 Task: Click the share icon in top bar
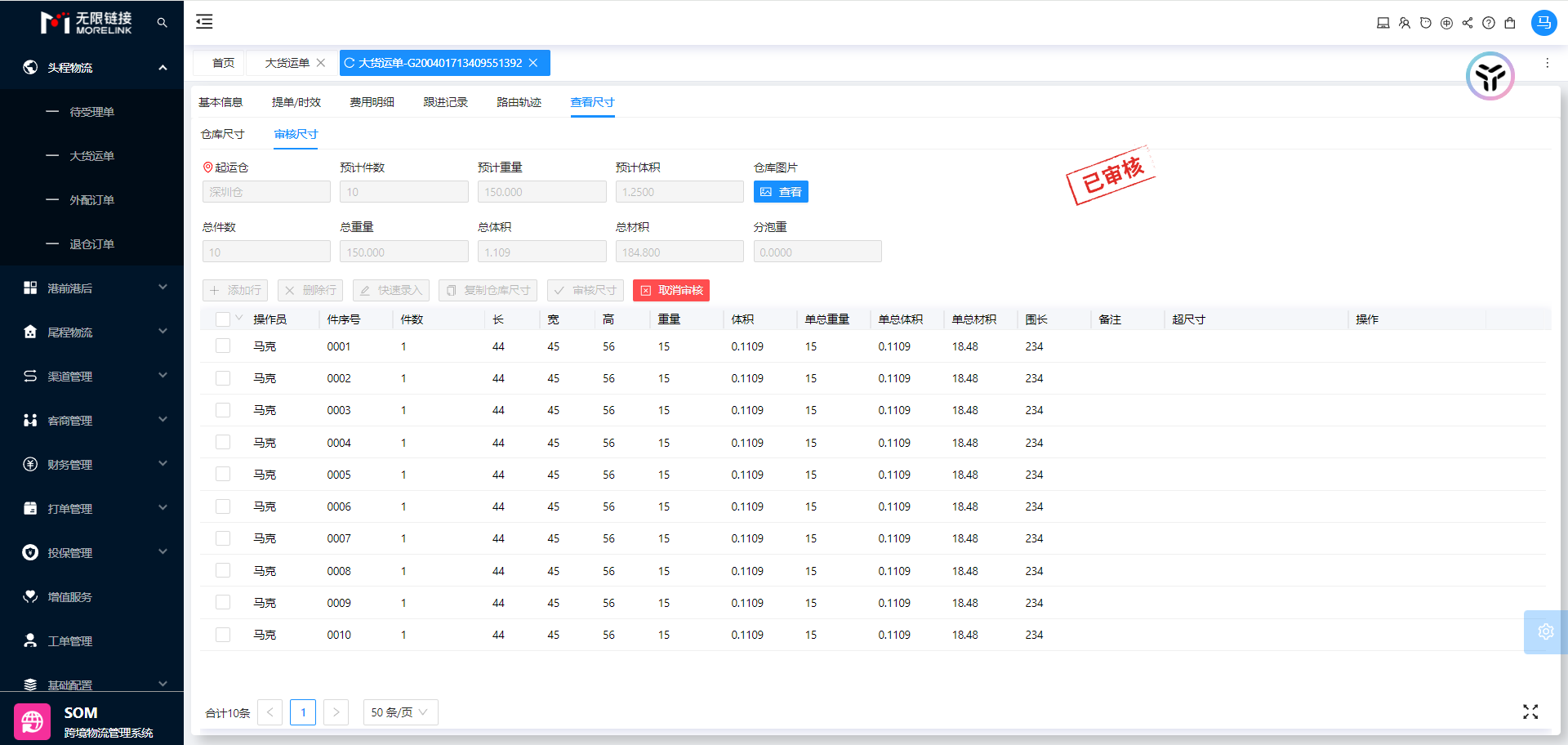point(1468,23)
